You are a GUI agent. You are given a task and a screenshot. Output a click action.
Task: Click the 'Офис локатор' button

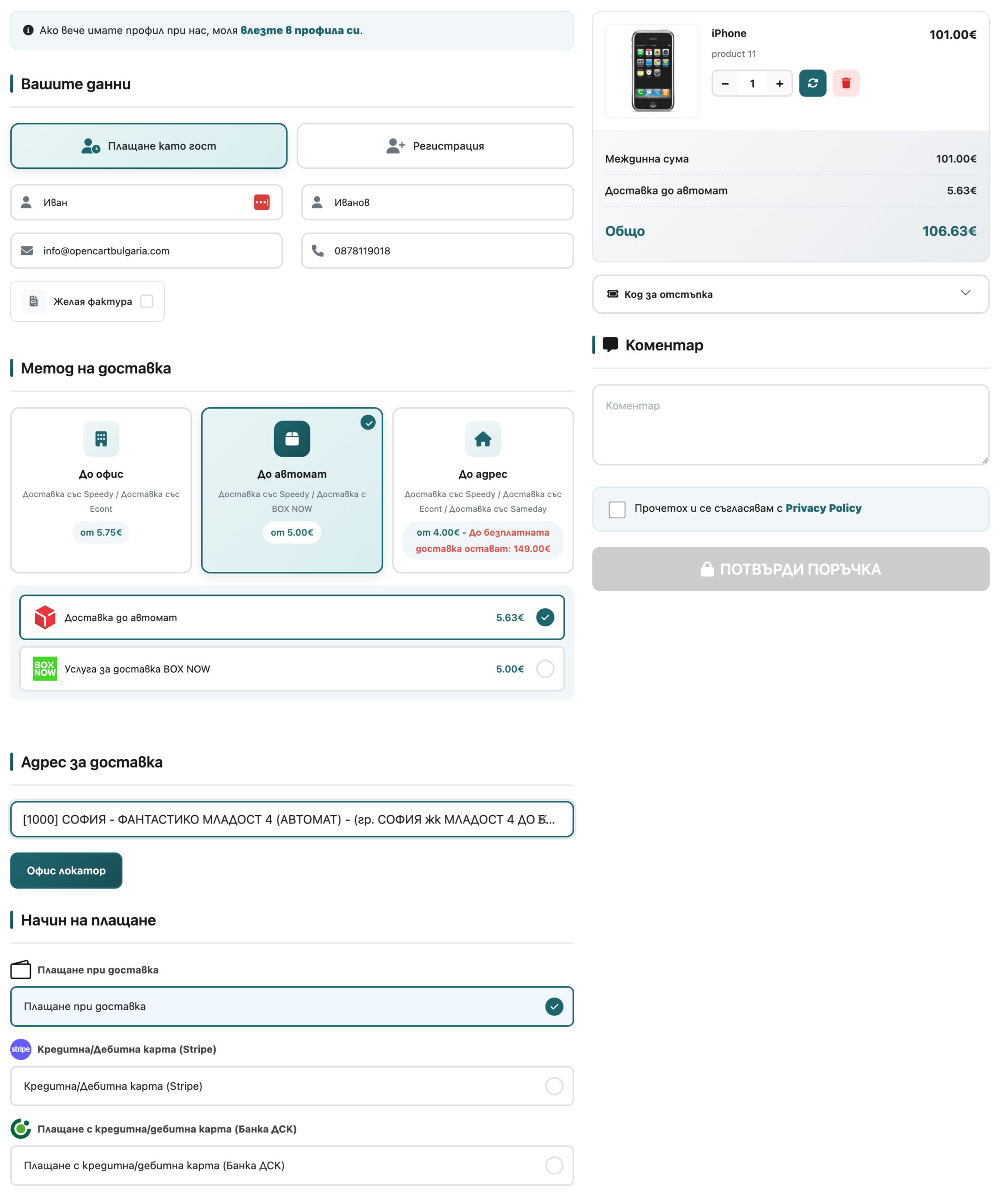pyautogui.click(x=65, y=871)
